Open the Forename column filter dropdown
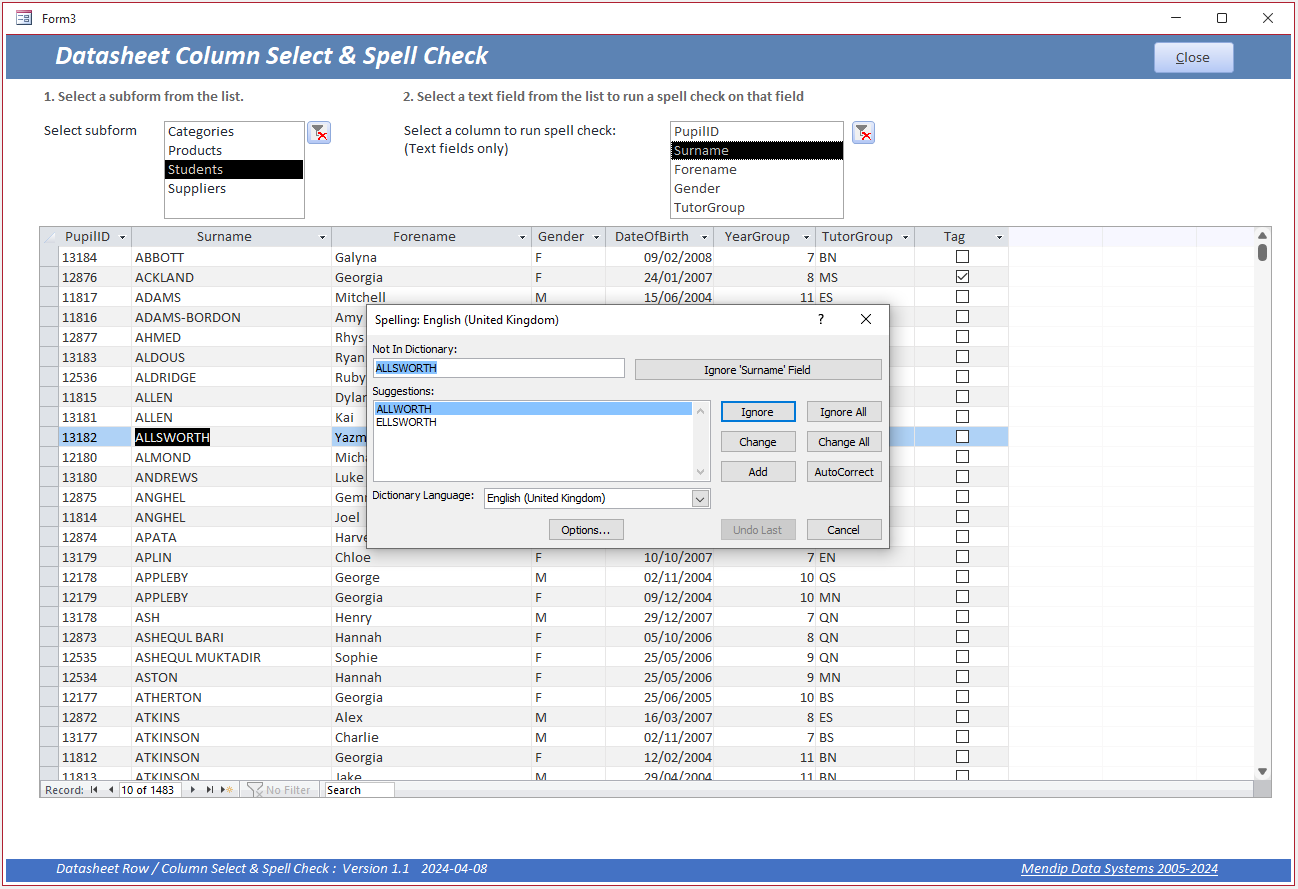1298x889 pixels. 522,237
